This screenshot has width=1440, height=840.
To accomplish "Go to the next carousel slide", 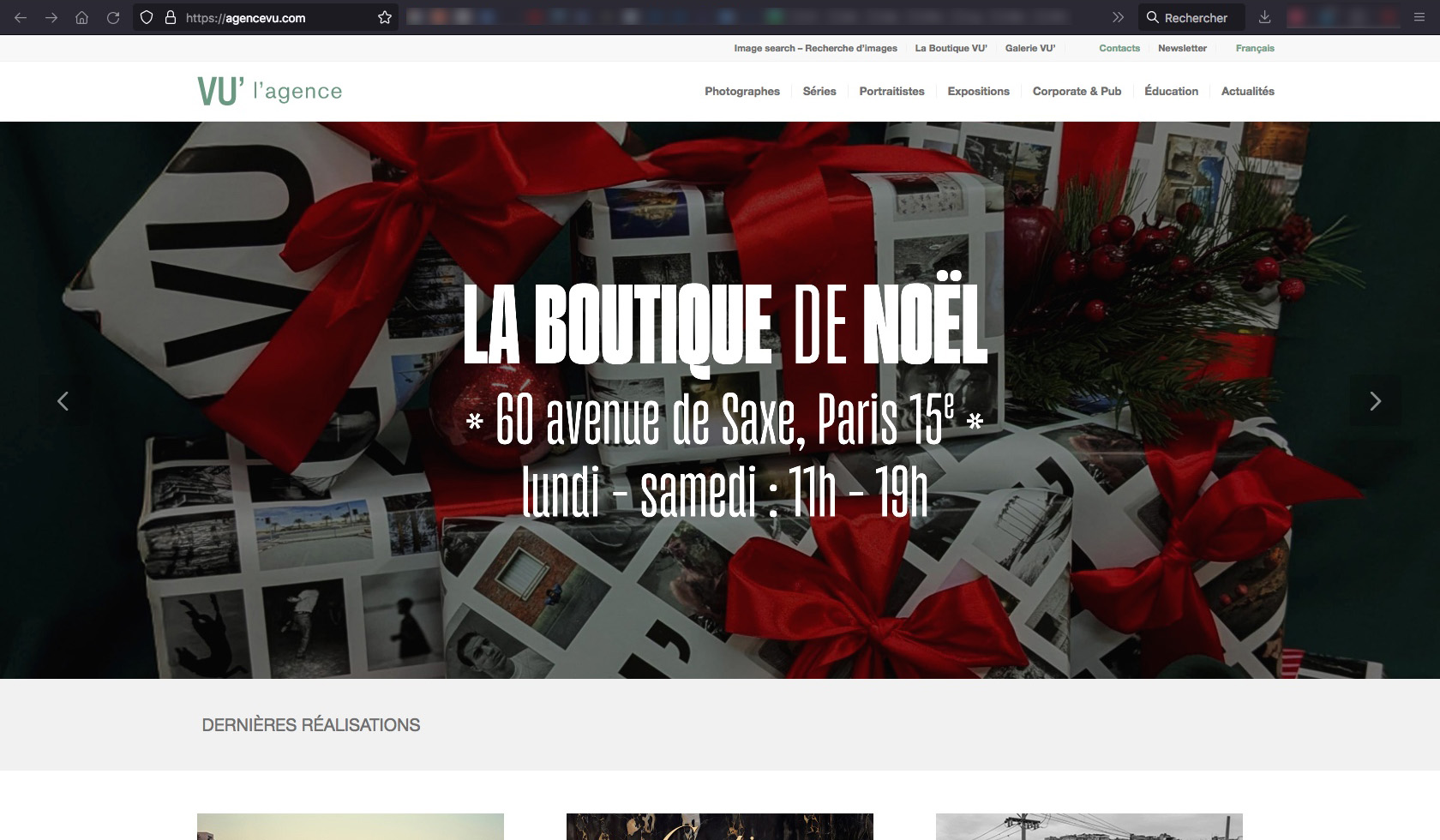I will [1375, 401].
